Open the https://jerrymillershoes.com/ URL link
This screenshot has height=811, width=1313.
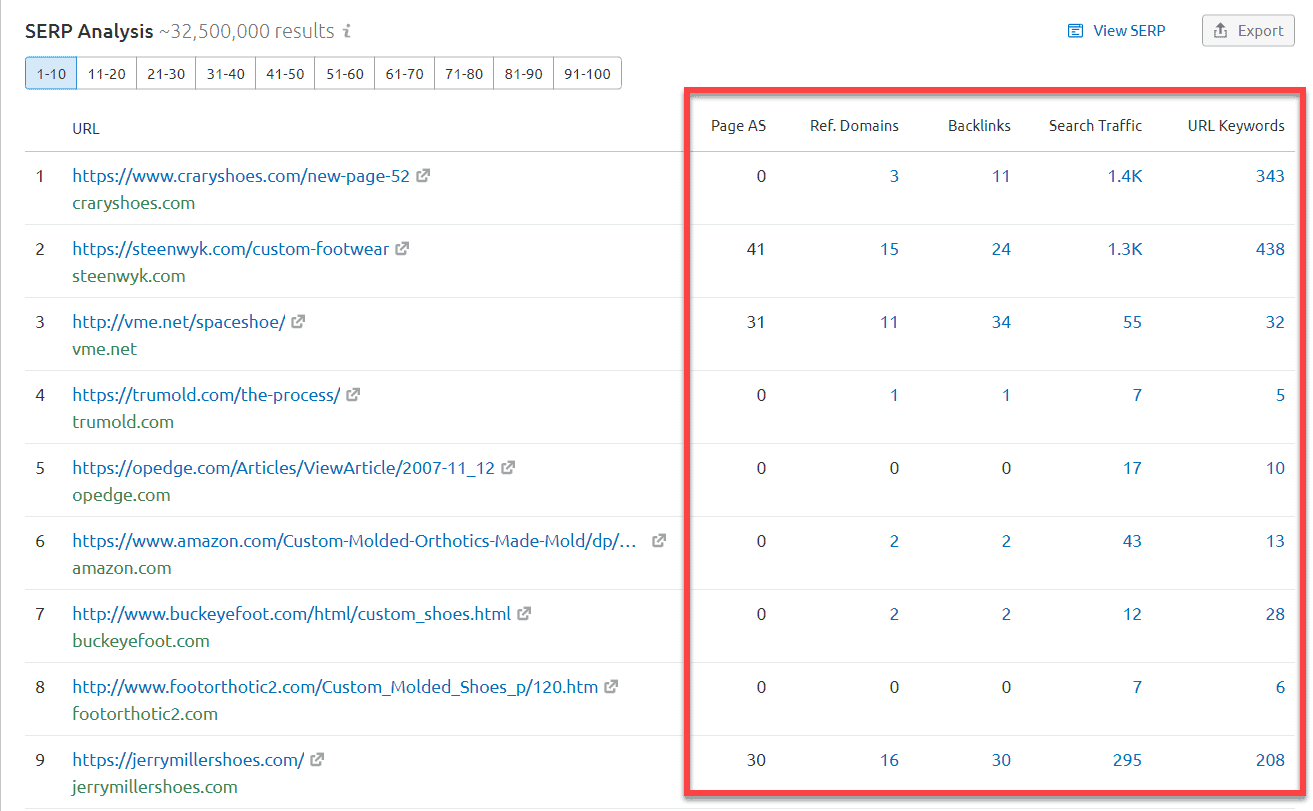click(188, 760)
